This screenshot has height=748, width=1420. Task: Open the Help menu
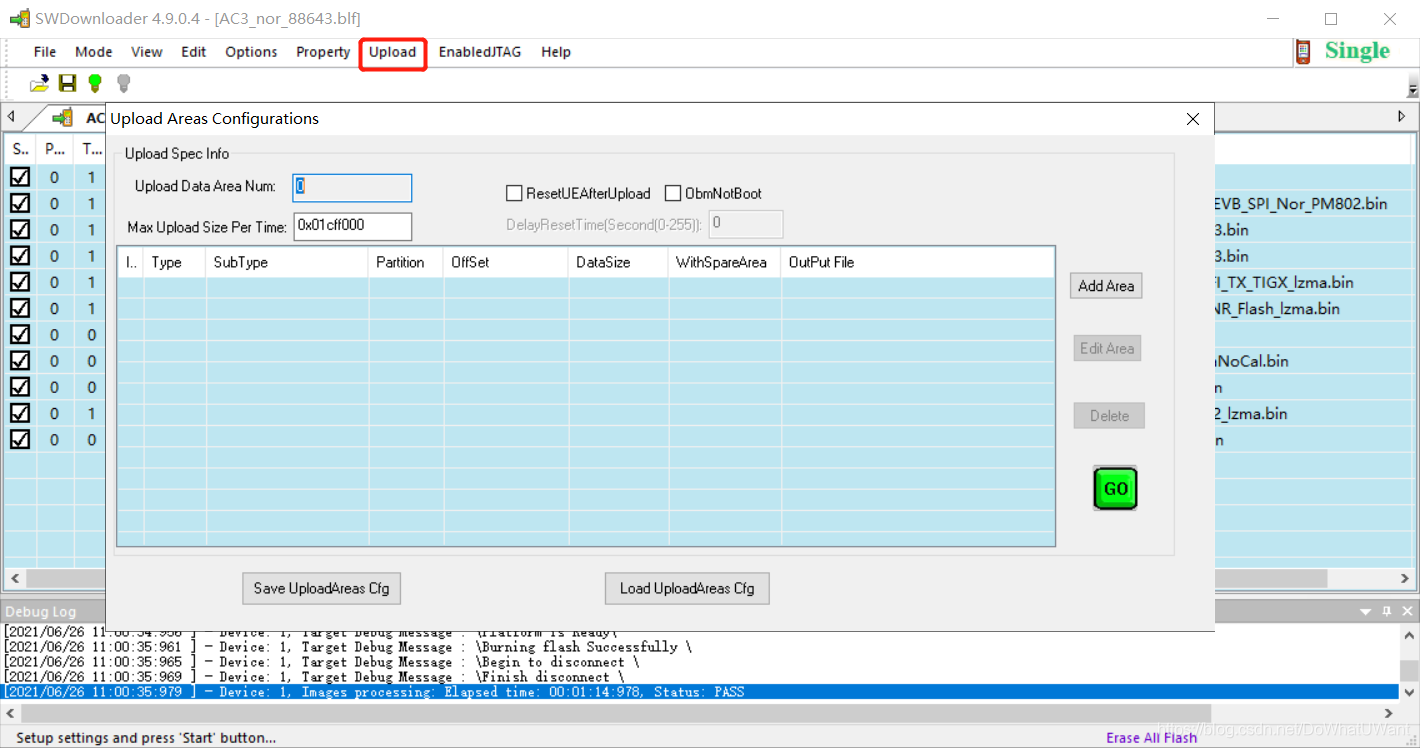click(x=556, y=52)
